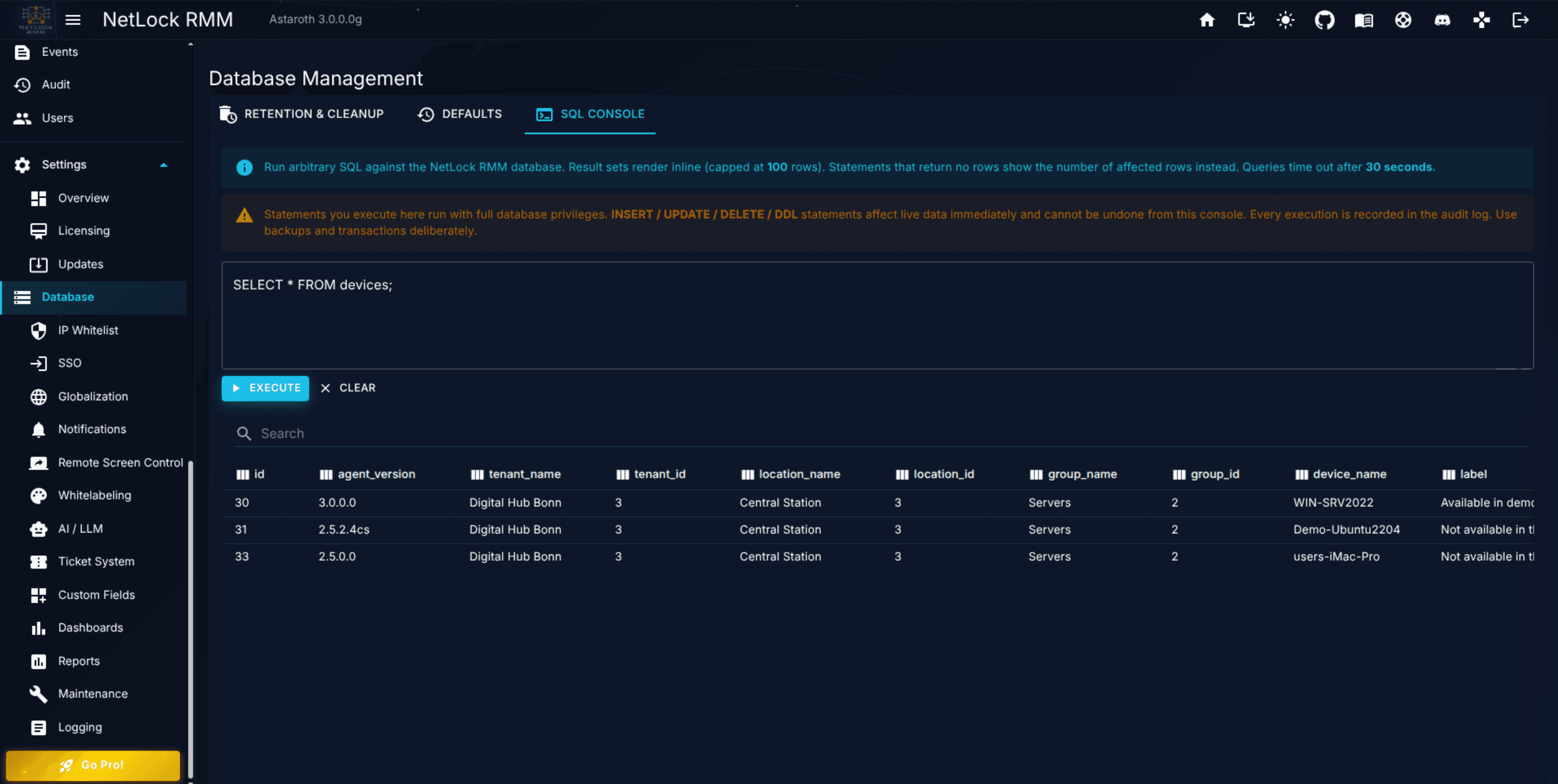Sort by the location_id column header

pos(935,475)
